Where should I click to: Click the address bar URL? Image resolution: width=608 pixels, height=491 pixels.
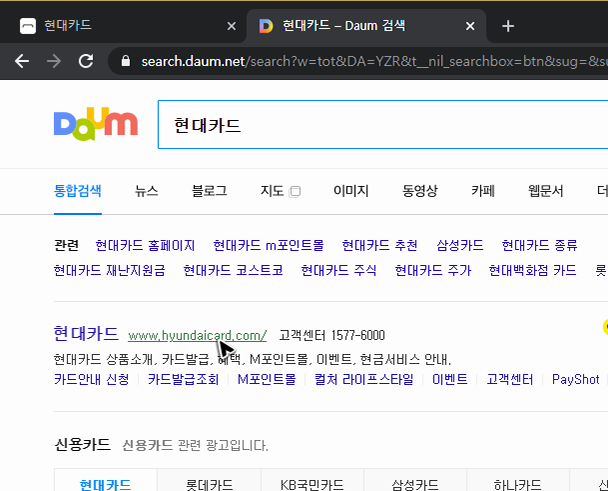374,61
